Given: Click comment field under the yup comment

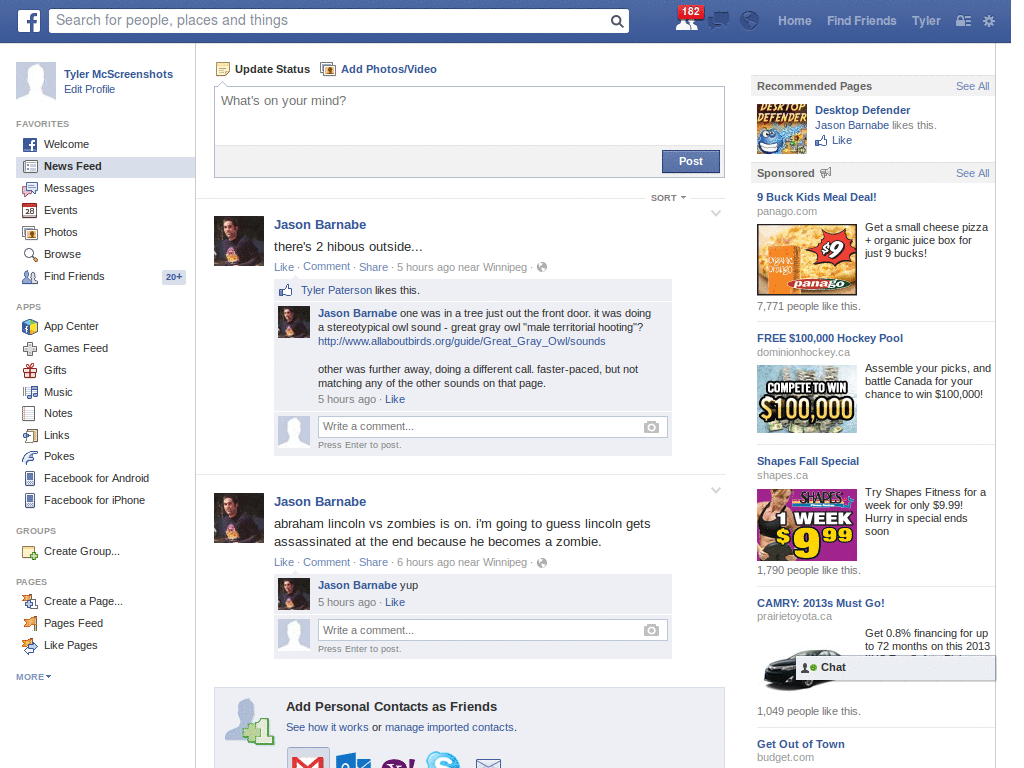Looking at the screenshot, I should (x=492, y=631).
